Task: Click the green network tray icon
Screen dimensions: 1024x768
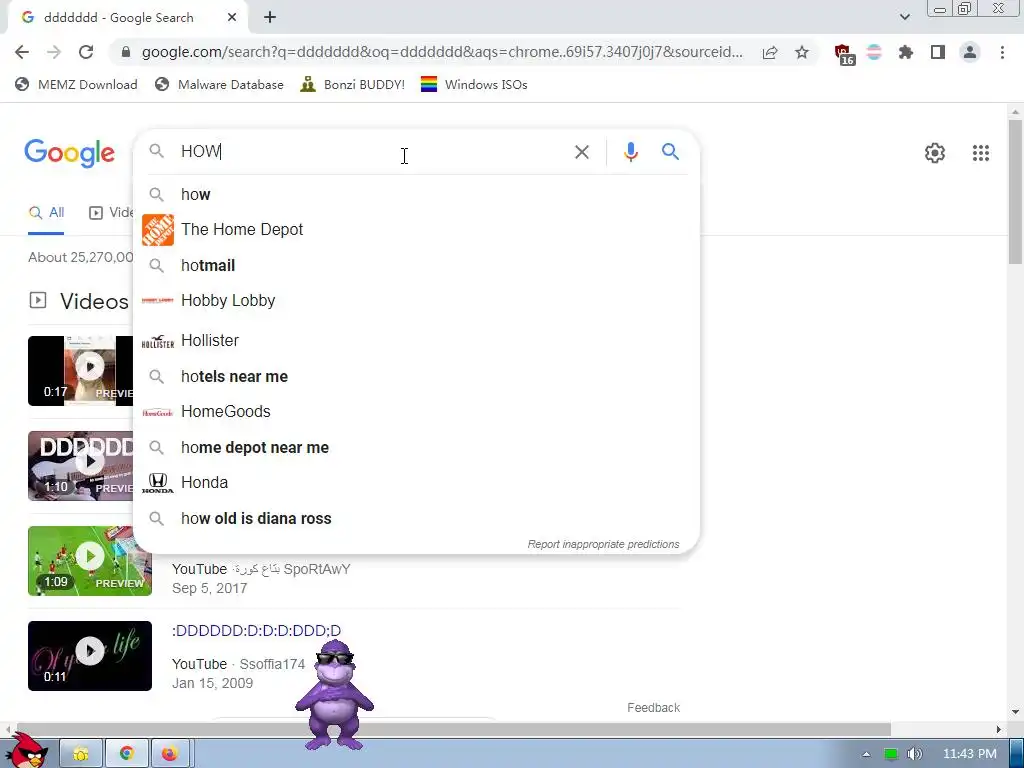Action: (891, 754)
